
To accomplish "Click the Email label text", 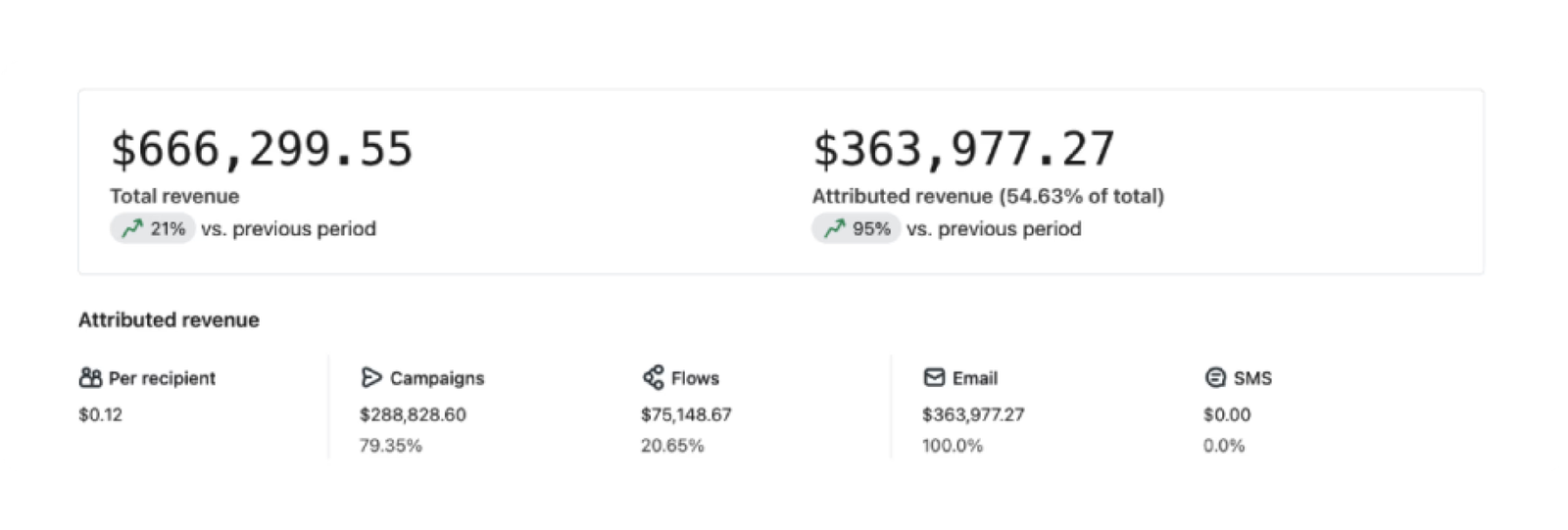I will pos(974,378).
